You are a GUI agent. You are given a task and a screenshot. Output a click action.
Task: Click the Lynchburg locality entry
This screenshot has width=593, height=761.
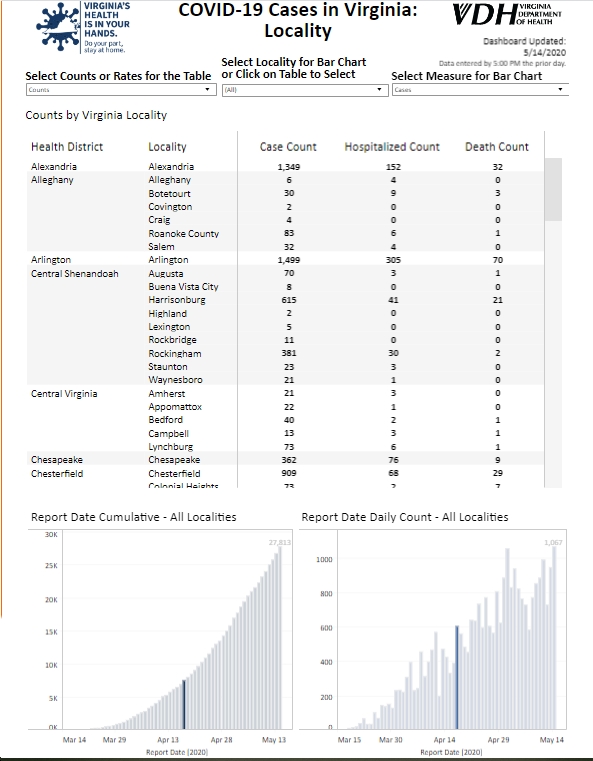point(171,447)
